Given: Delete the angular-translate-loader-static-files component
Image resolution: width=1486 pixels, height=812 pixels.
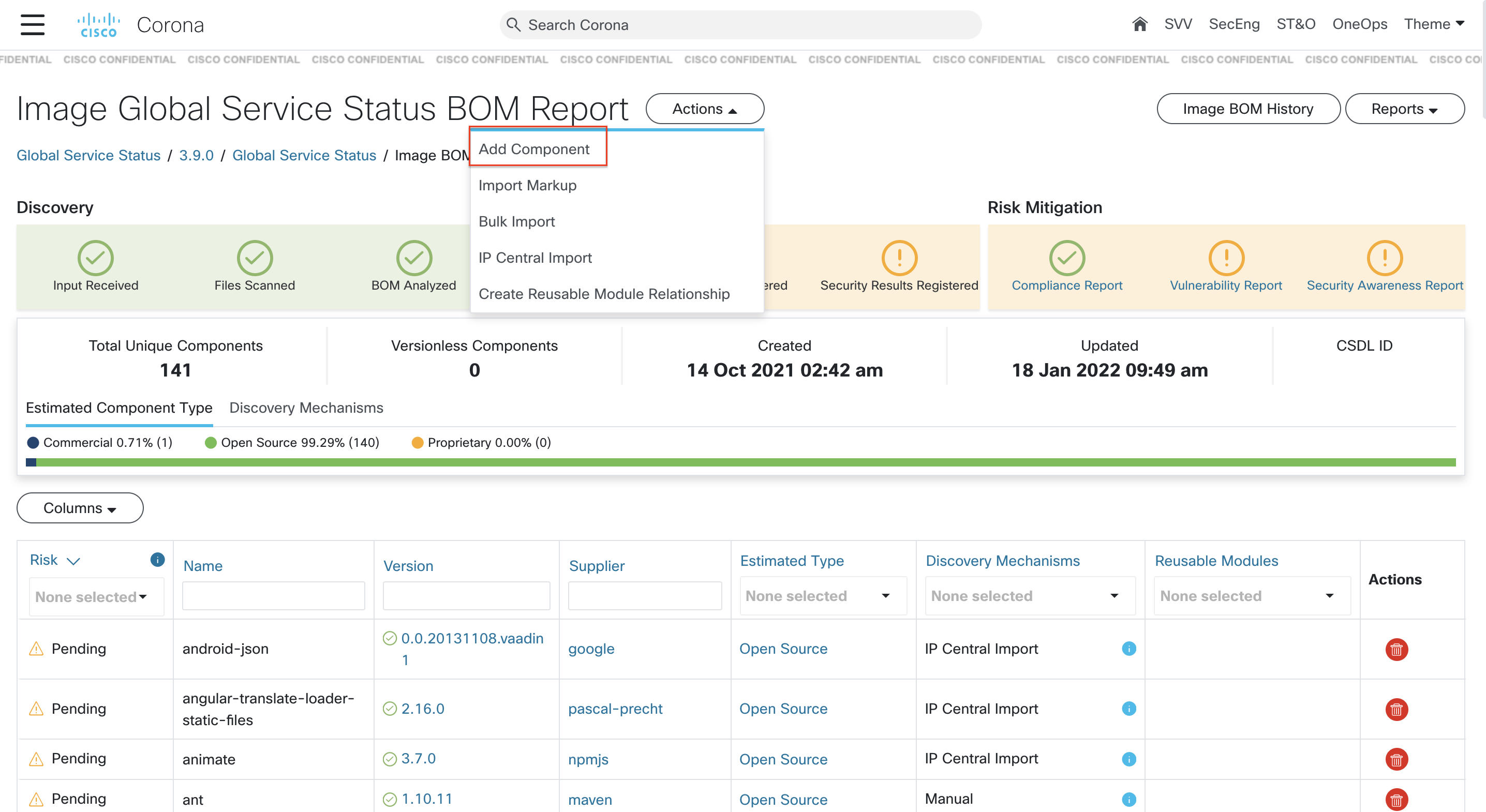Looking at the screenshot, I should (x=1396, y=710).
